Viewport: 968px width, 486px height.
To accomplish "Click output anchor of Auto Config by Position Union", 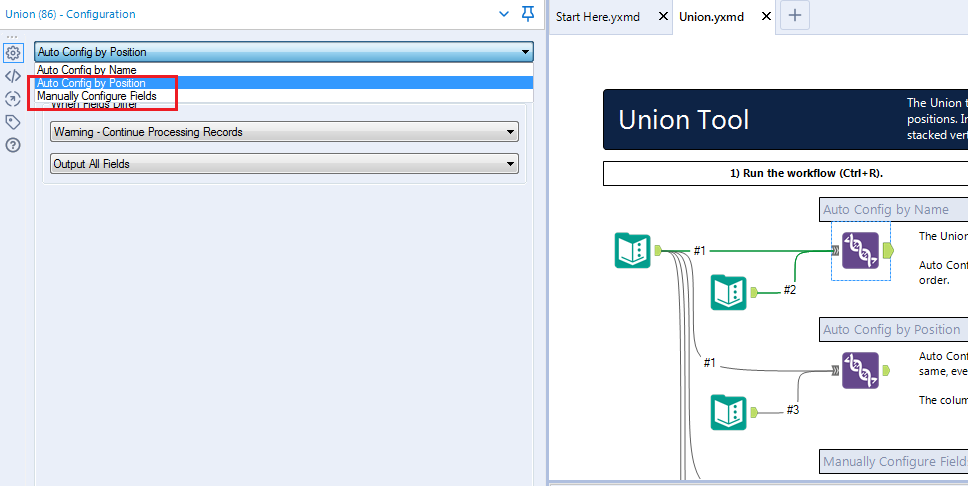I will 887,371.
